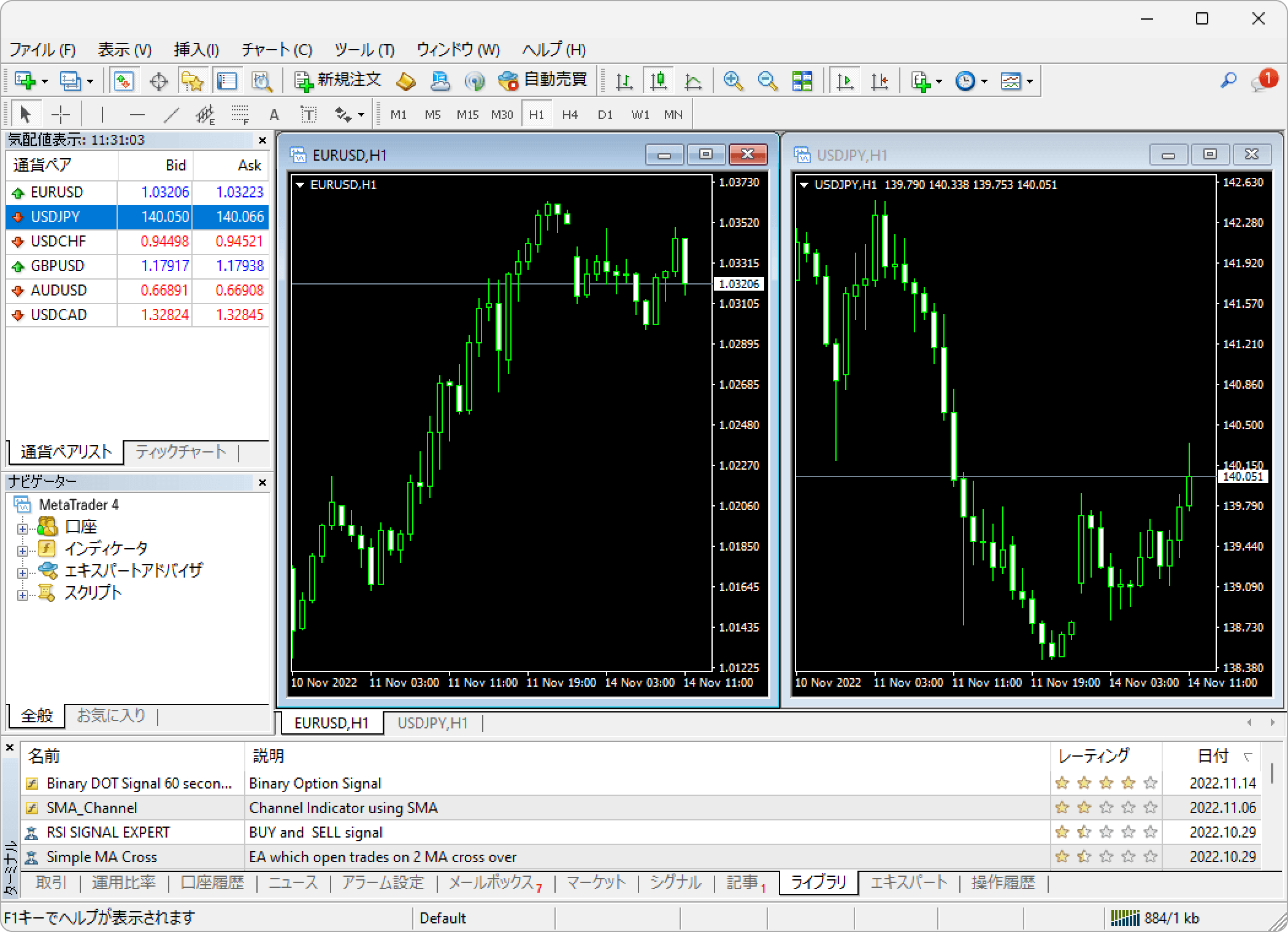
Task: Click connection status bars 884/1 kb
Action: [1155, 918]
